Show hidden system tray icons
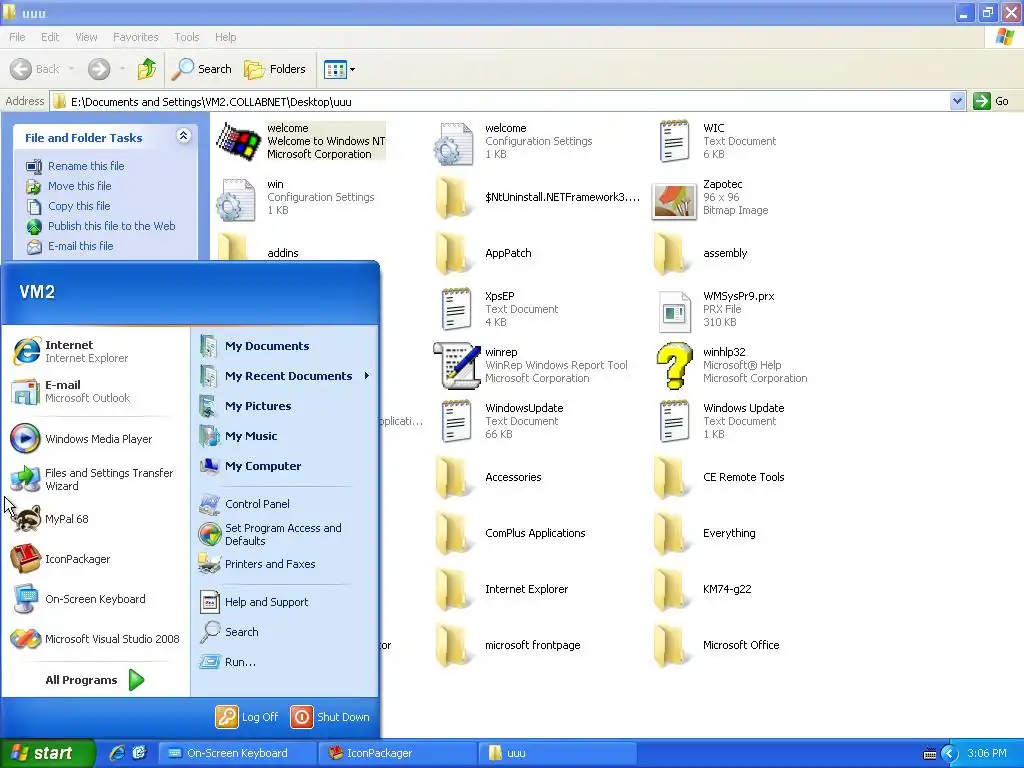 950,754
